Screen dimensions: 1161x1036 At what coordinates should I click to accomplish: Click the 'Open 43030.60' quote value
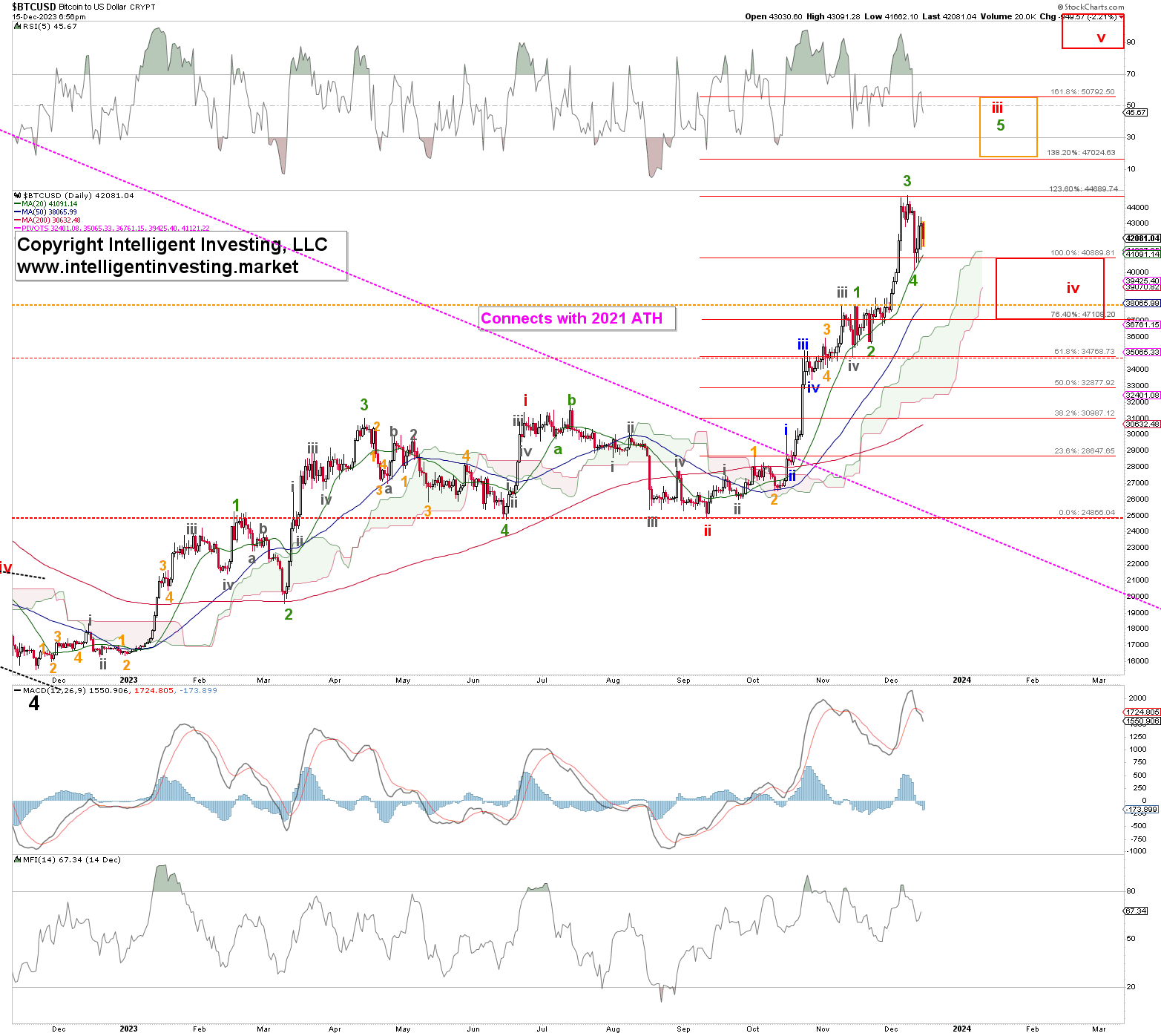pos(774,16)
